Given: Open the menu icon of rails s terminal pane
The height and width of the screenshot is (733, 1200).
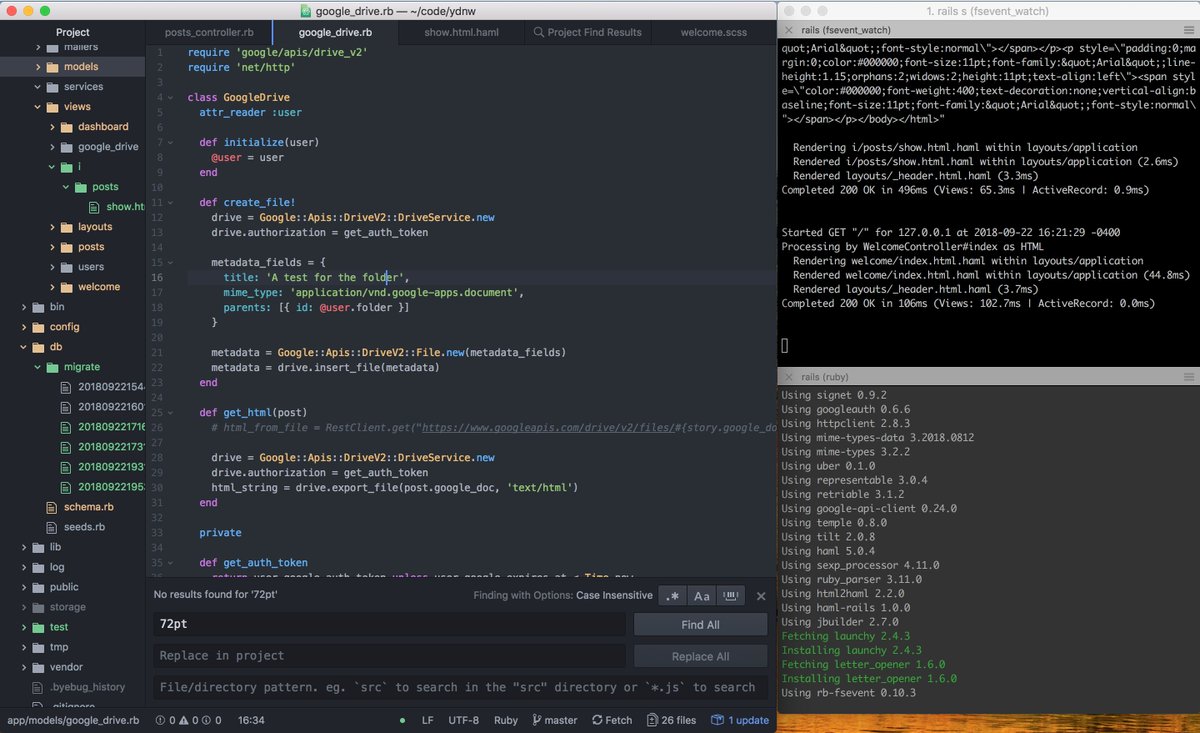Looking at the screenshot, I should pyautogui.click(x=1188, y=31).
